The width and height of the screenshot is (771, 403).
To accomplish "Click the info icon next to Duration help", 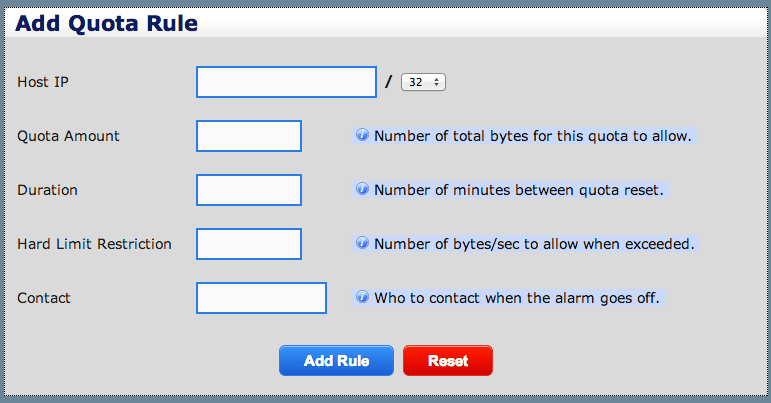I will (363, 189).
